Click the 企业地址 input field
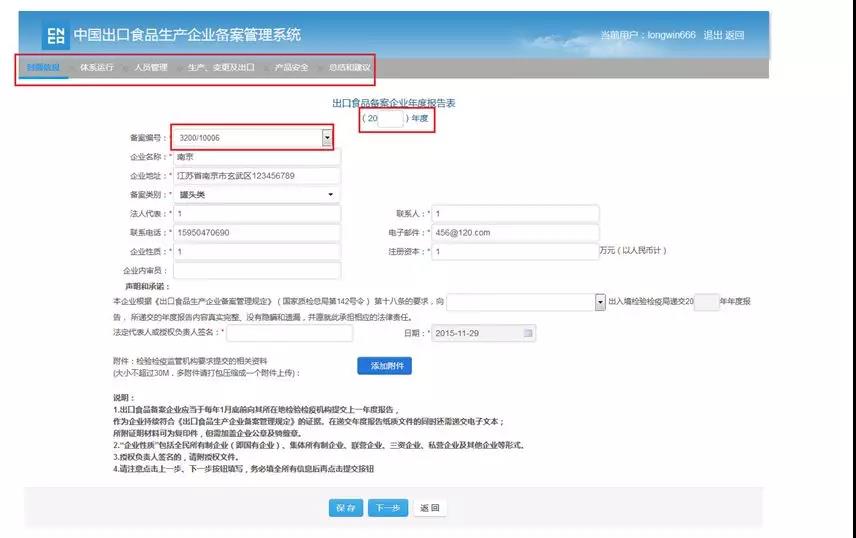856x538 pixels. click(257, 176)
